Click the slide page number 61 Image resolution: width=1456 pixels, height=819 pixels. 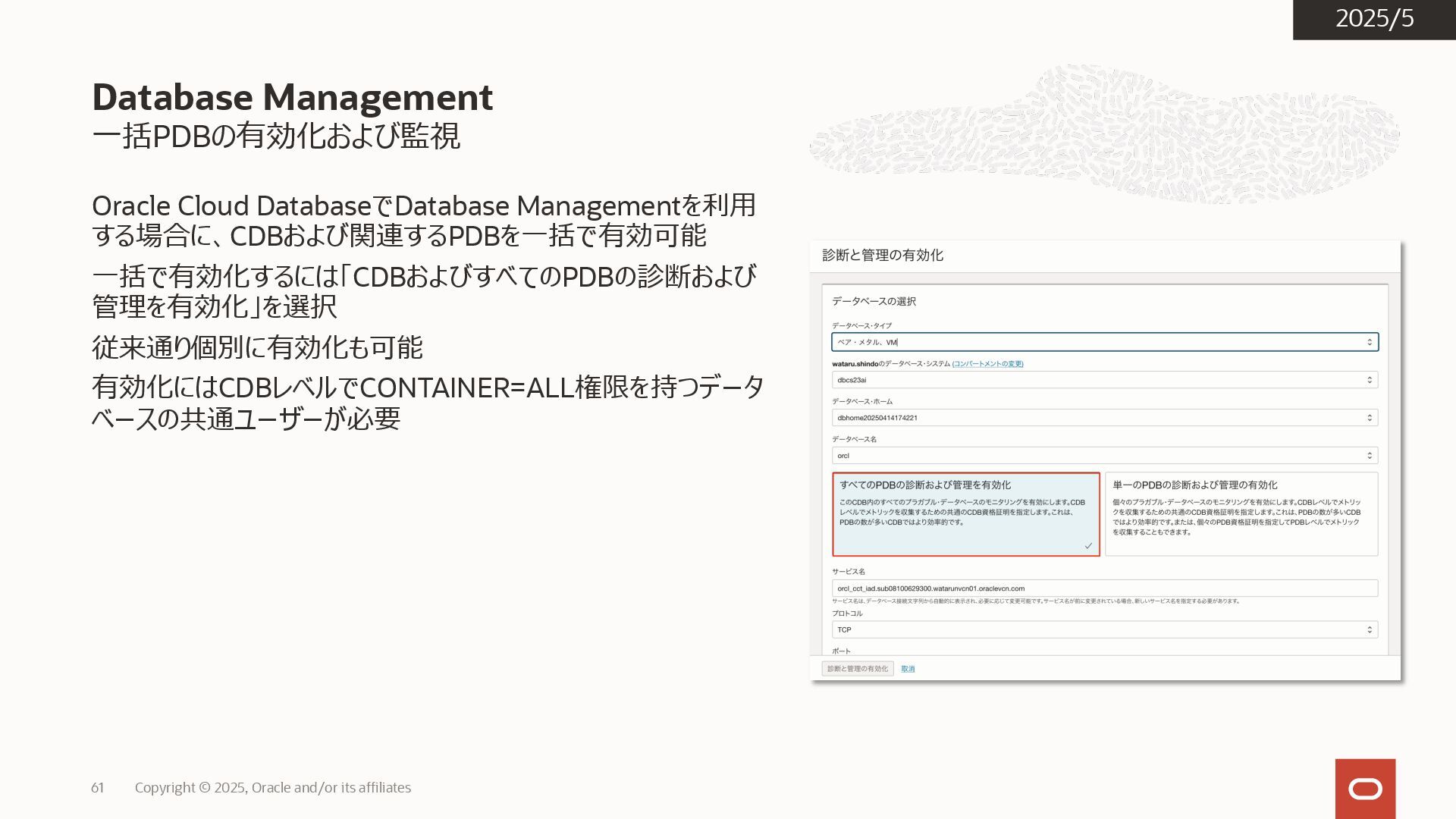[x=97, y=788]
